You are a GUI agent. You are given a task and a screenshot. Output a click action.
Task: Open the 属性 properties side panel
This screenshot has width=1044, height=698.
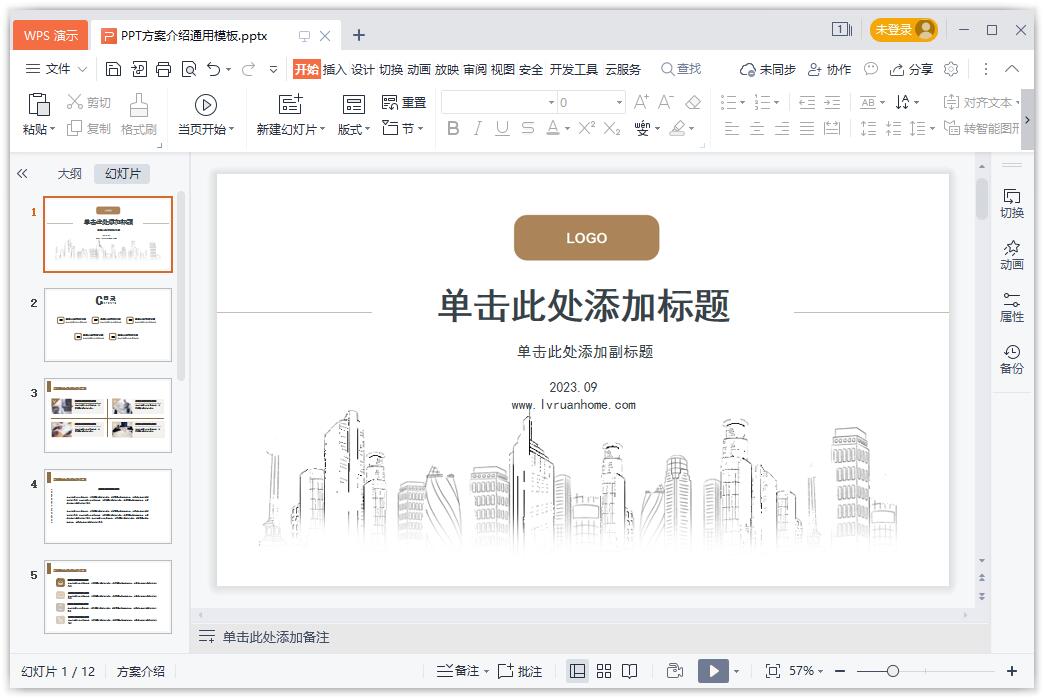coord(1011,307)
